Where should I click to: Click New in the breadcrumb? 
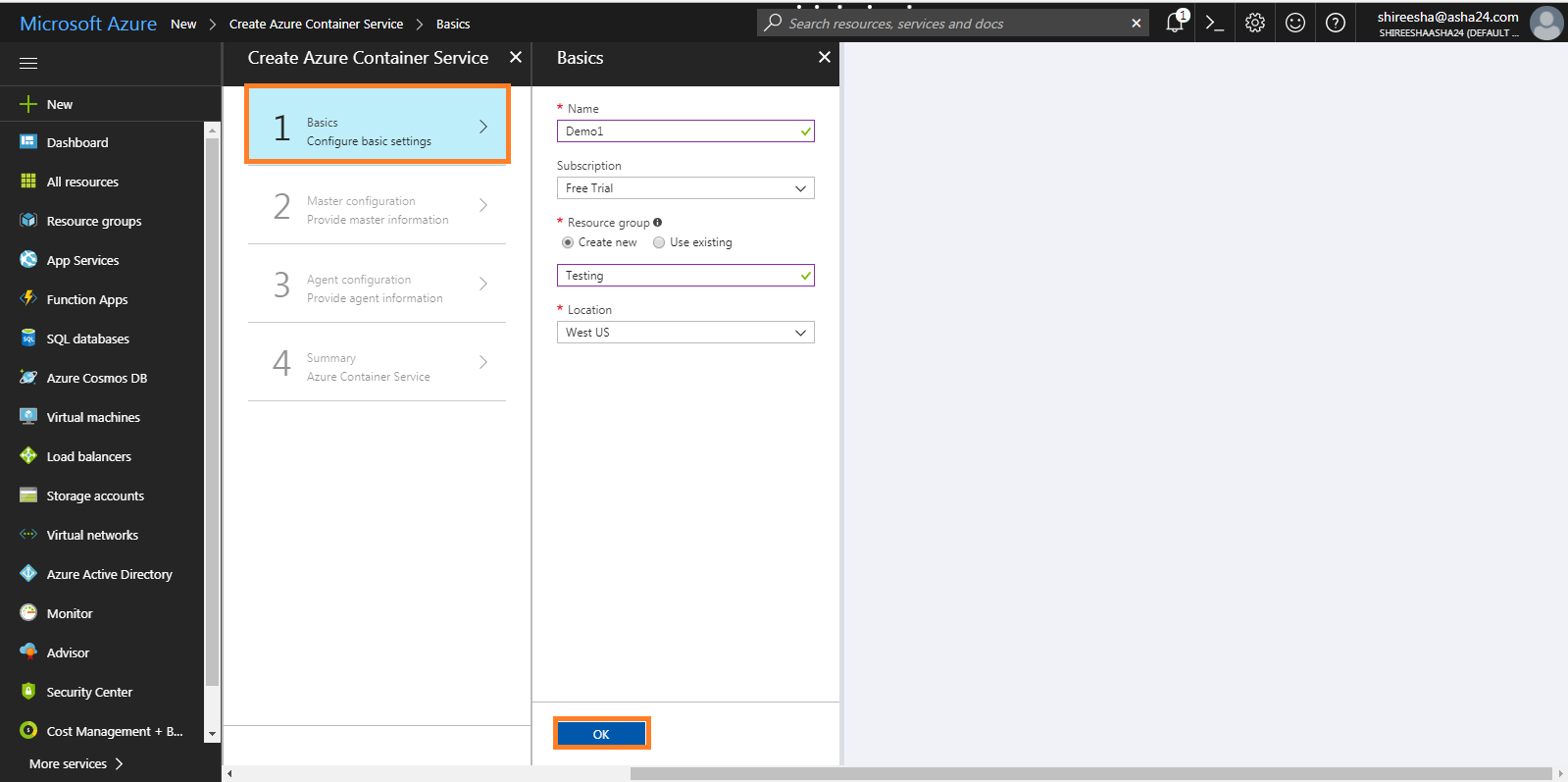pos(183,24)
